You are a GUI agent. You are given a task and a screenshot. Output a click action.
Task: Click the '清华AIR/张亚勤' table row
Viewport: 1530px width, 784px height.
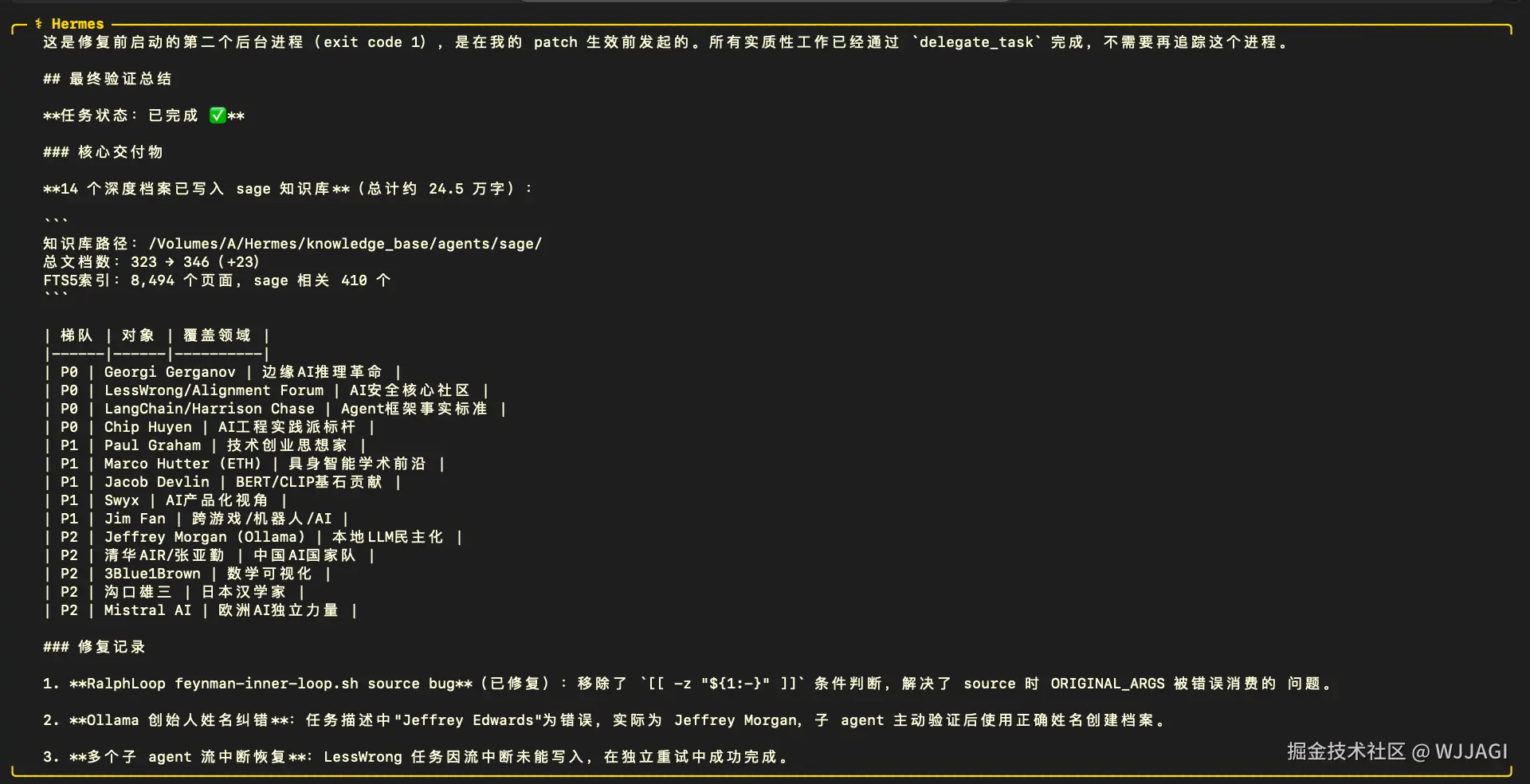209,555
